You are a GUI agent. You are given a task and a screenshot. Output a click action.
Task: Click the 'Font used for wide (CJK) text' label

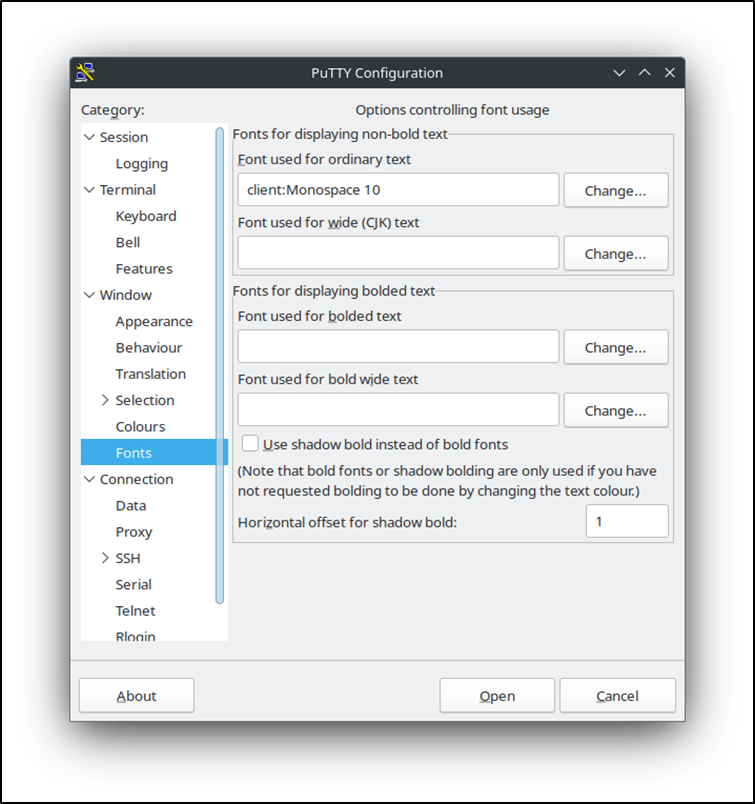click(x=328, y=223)
